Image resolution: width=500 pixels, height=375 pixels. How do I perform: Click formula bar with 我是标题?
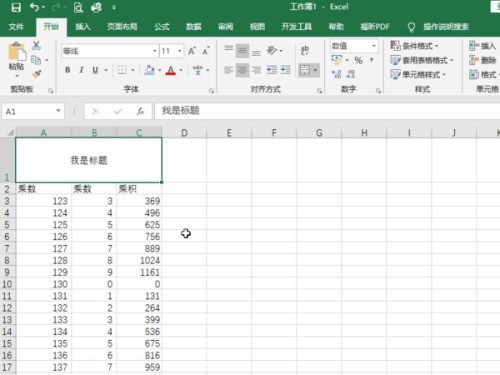[x=327, y=111]
